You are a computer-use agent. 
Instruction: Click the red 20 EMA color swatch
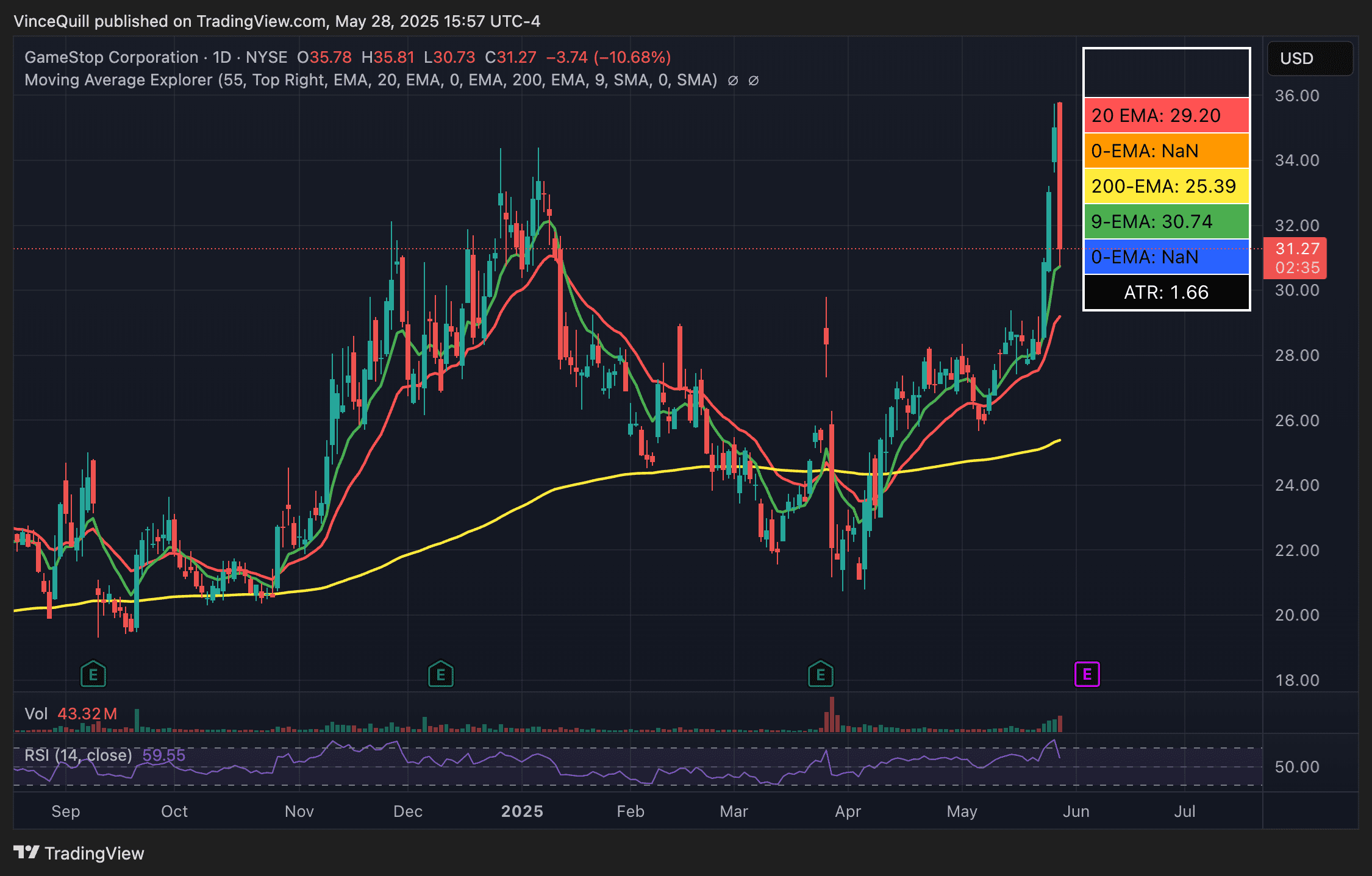coord(1166,115)
